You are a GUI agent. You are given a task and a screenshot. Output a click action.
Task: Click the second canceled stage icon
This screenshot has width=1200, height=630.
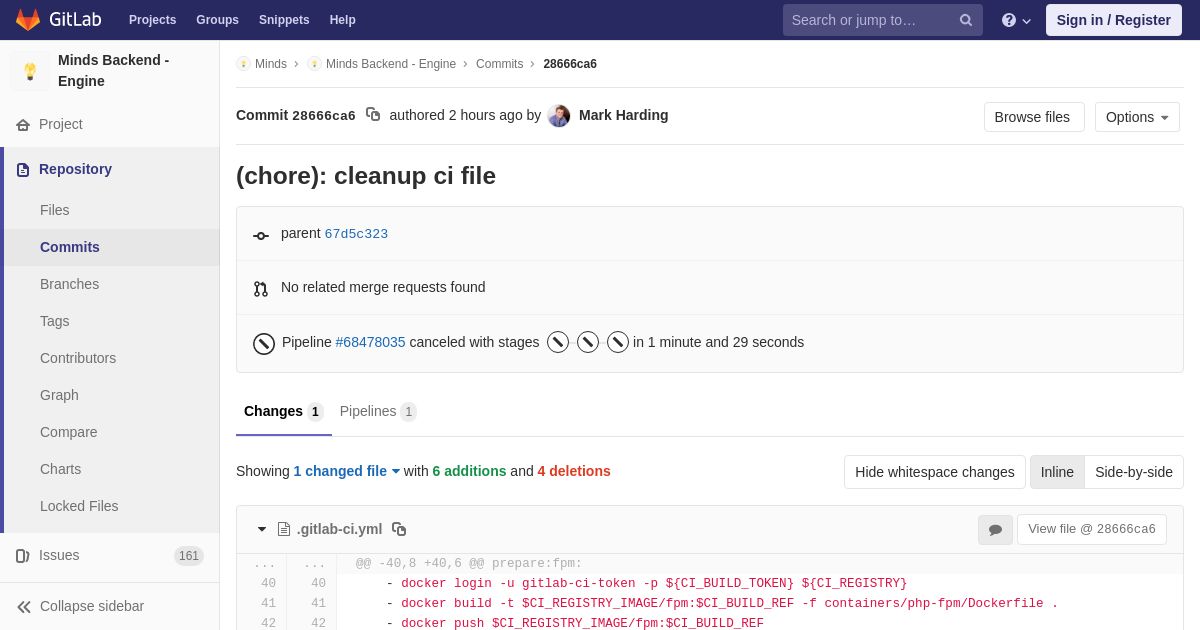point(588,342)
